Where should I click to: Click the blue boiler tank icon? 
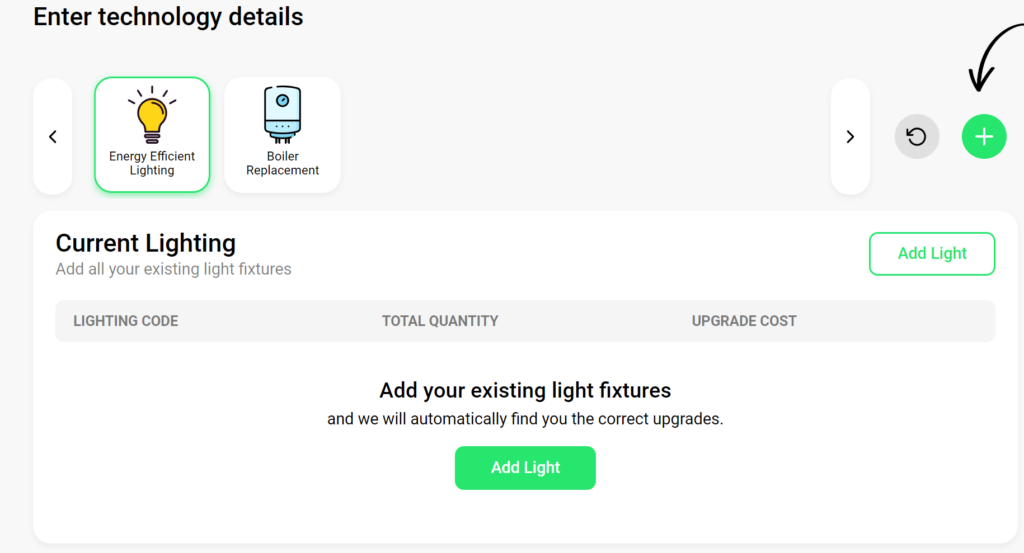[282, 115]
